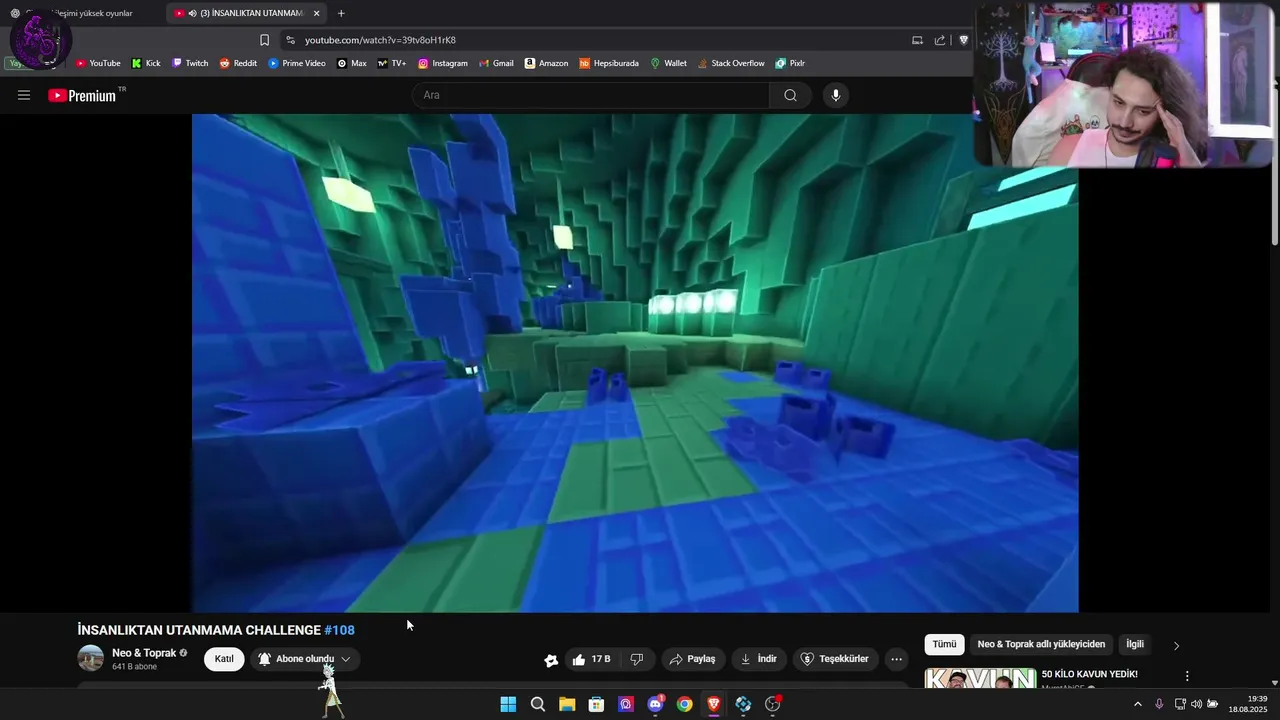This screenshot has height=720, width=1280.
Task: Open the #108 hashtag link in title
Action: coord(339,630)
